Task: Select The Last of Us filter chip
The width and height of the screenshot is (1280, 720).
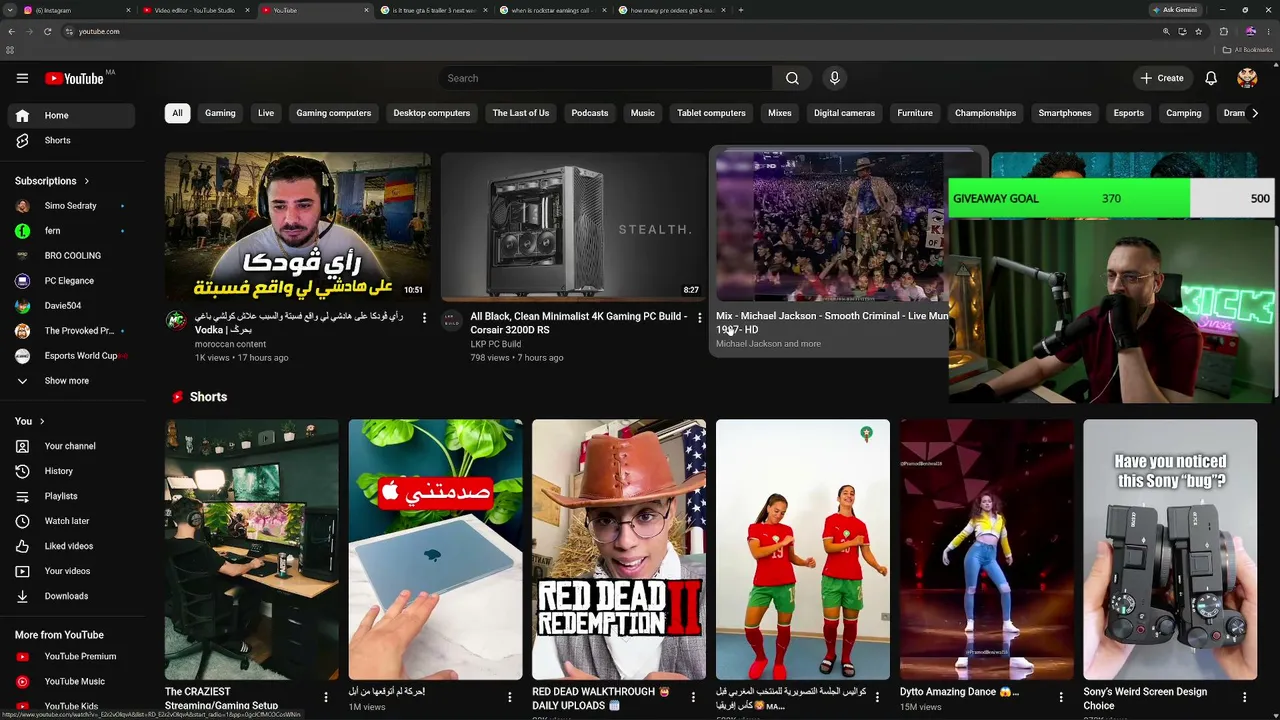Action: pyautogui.click(x=521, y=113)
